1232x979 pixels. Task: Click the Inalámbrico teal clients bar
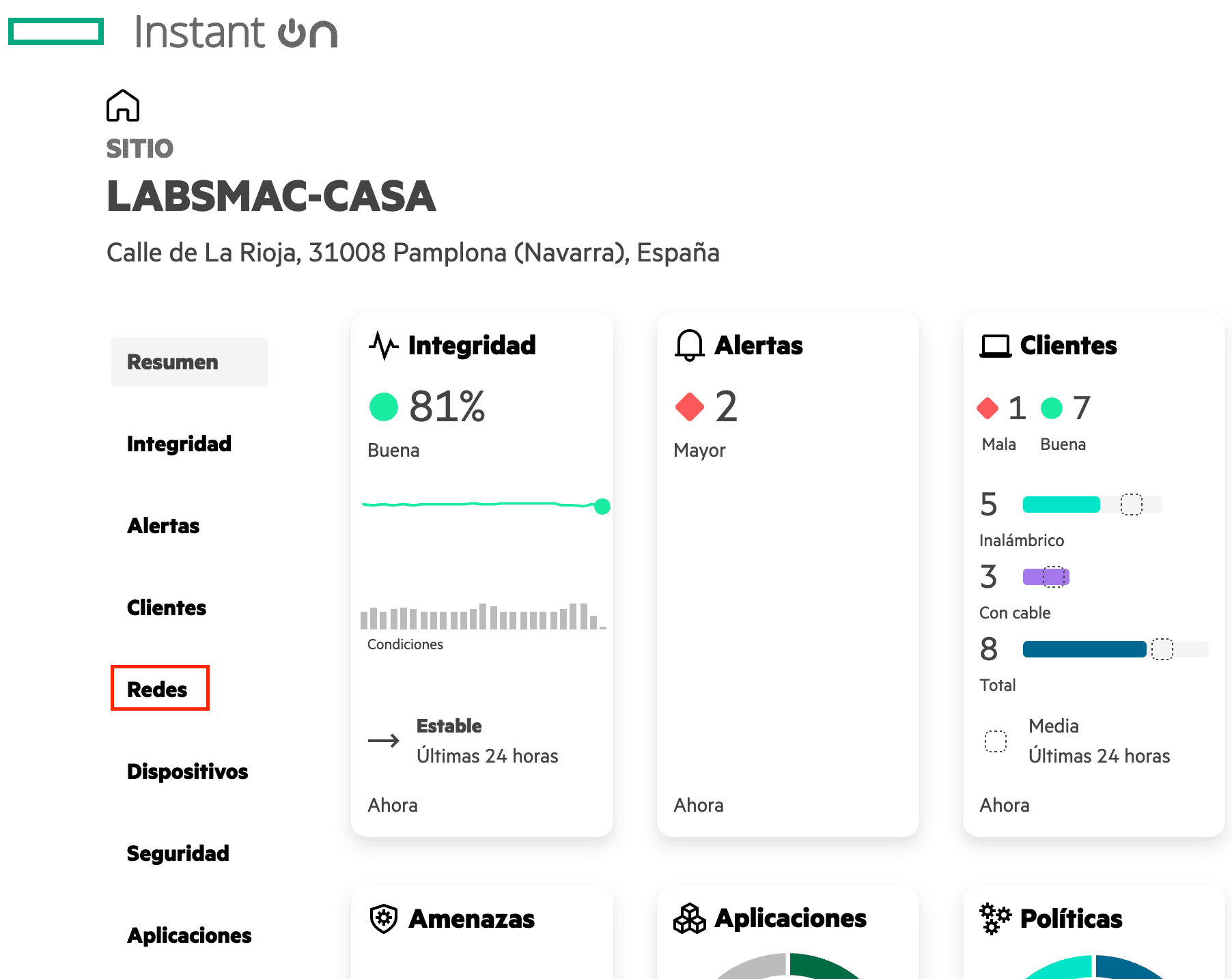tap(1061, 505)
